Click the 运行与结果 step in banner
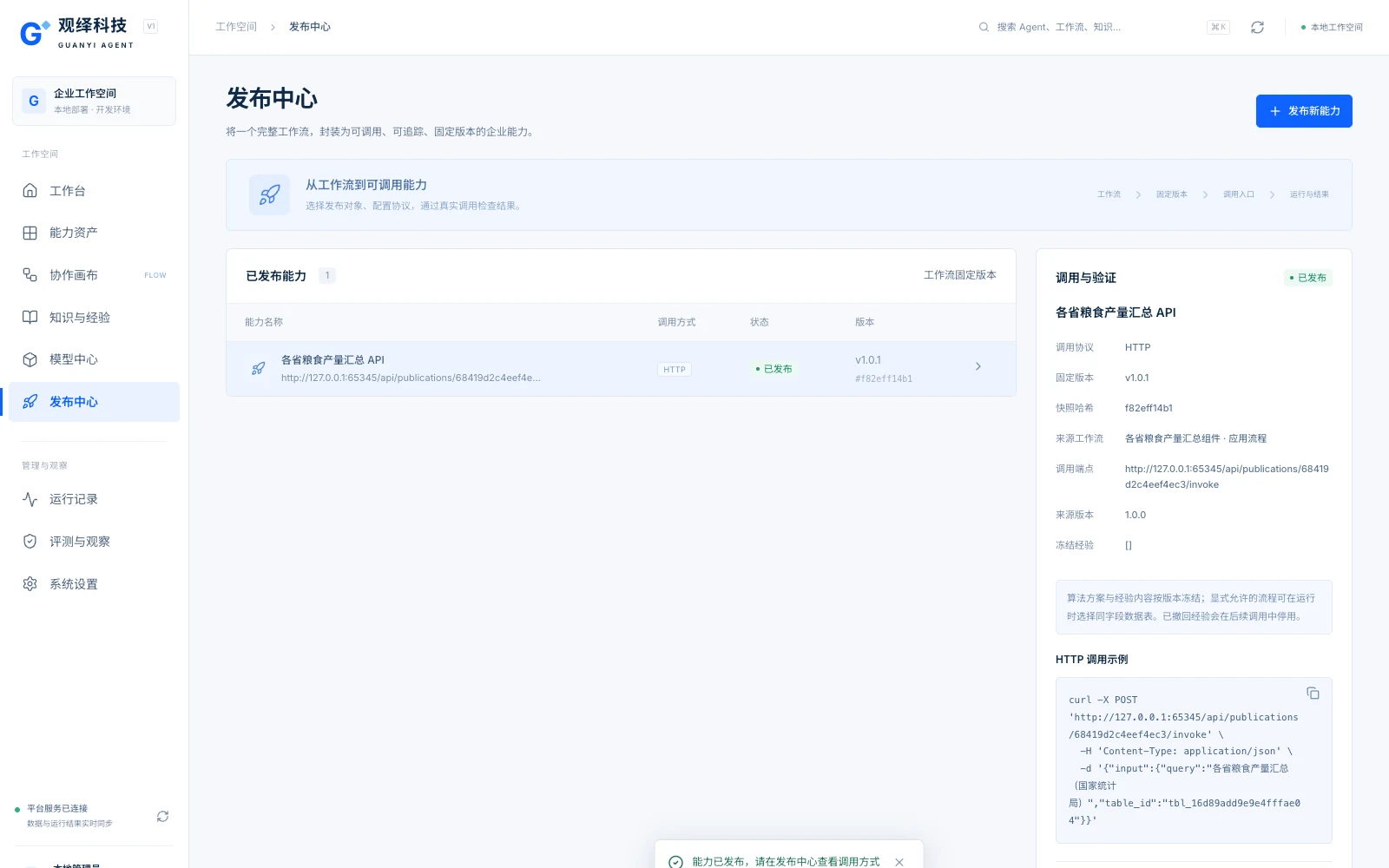 tap(1309, 194)
